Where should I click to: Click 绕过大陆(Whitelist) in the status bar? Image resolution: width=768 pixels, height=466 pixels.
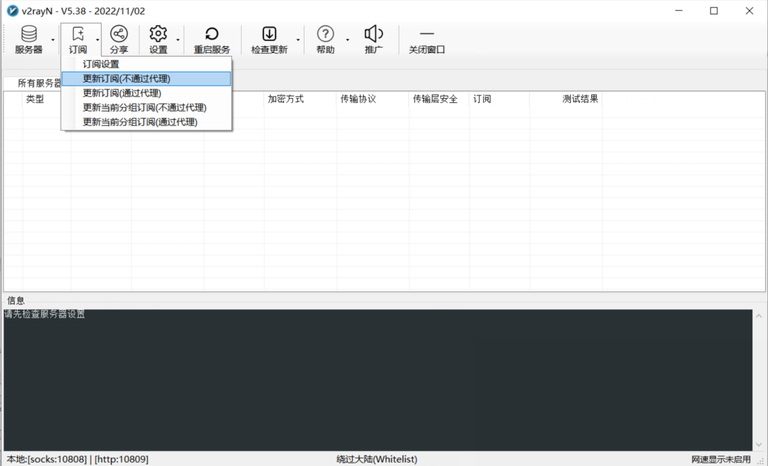[x=376, y=459]
